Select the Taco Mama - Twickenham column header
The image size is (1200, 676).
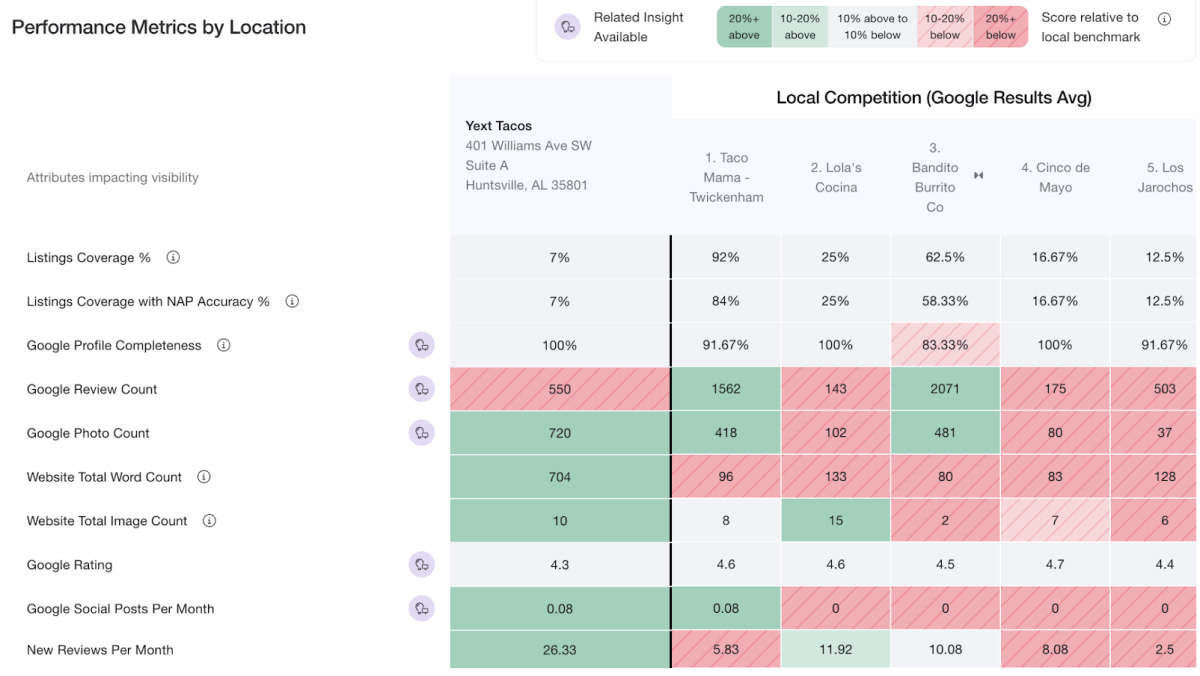click(726, 177)
